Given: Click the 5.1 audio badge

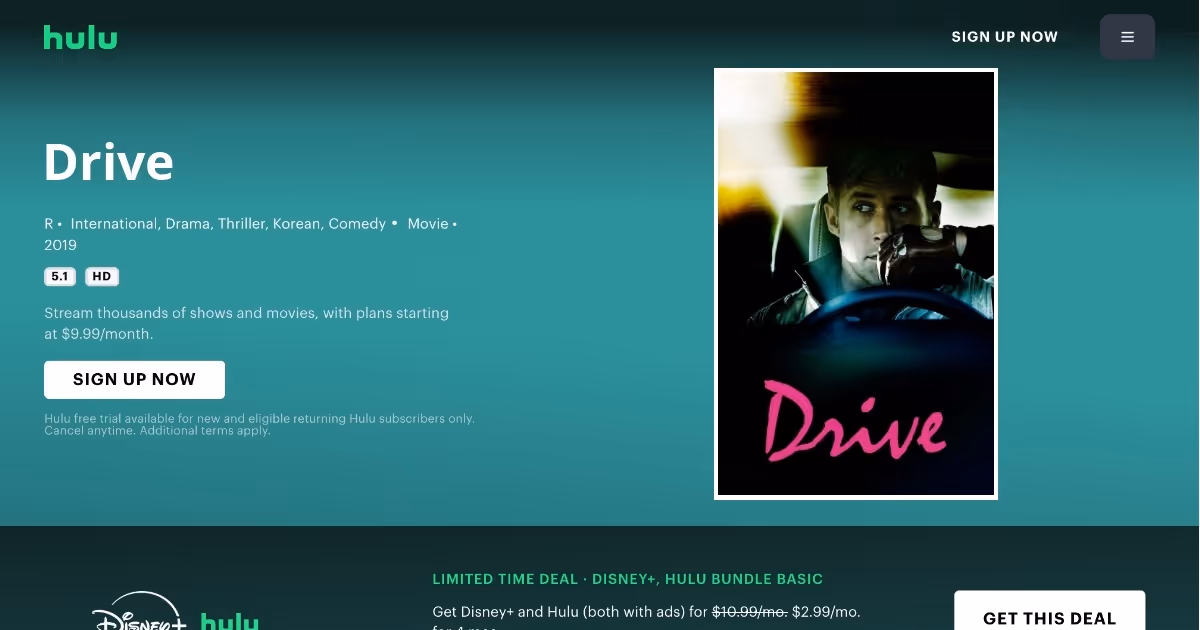Looking at the screenshot, I should 60,277.
